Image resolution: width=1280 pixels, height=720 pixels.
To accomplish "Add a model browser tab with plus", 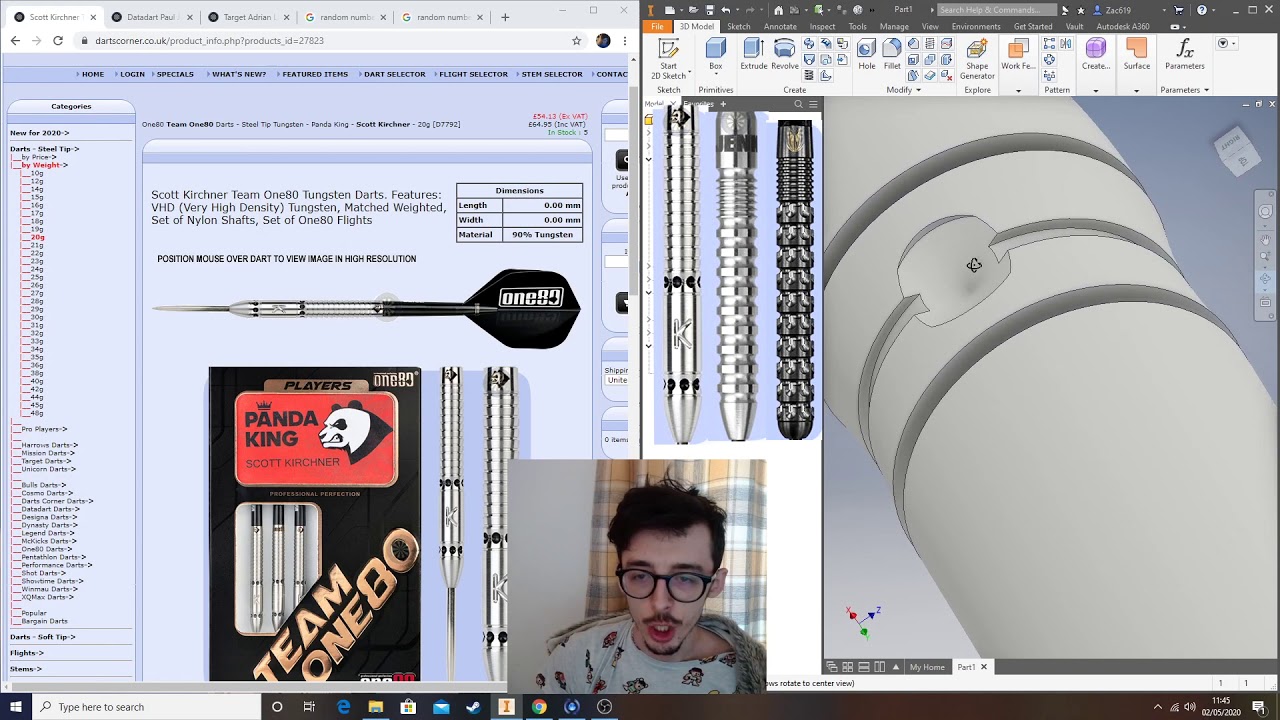I will 722,104.
